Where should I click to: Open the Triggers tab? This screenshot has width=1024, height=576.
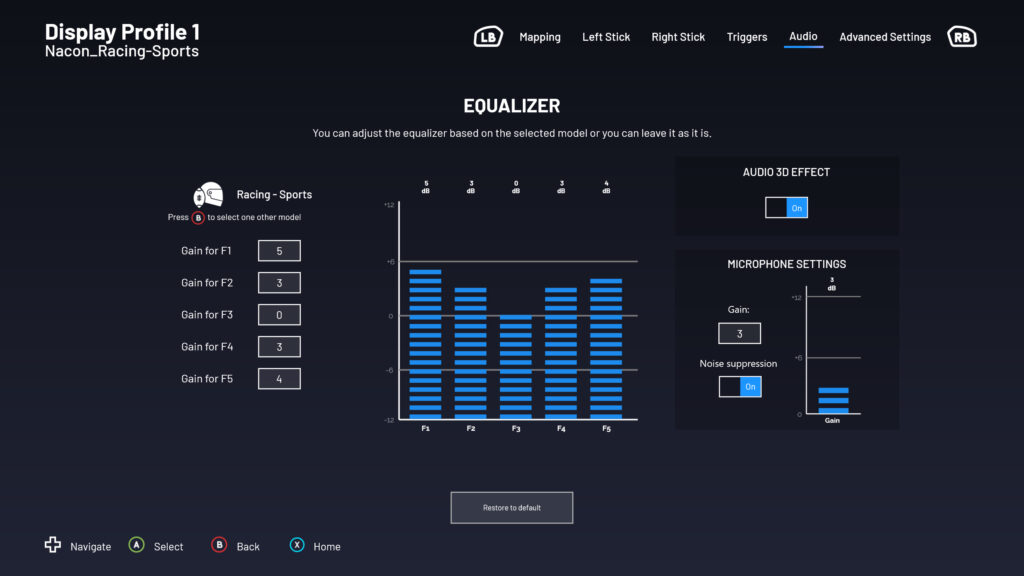pos(747,37)
